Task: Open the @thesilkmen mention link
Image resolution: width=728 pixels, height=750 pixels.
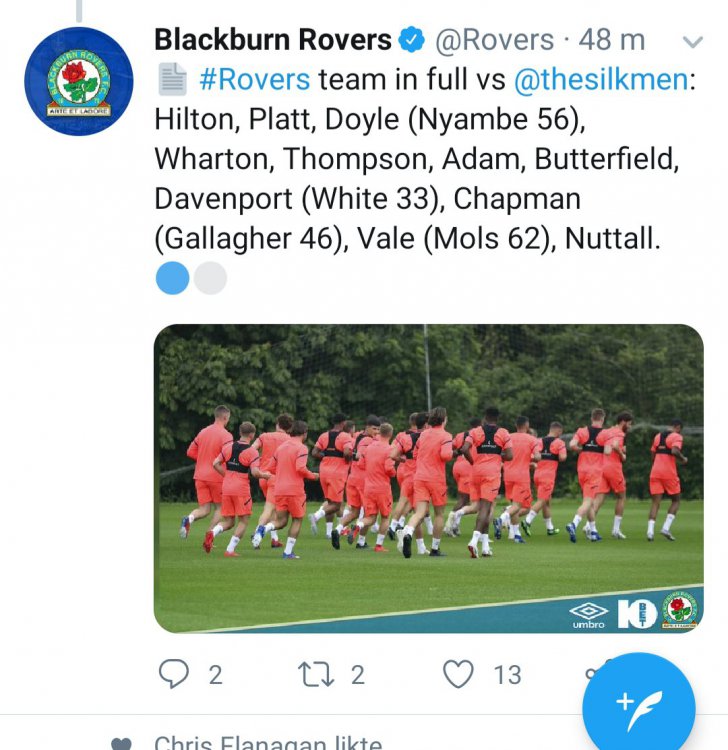Action: click(x=601, y=79)
